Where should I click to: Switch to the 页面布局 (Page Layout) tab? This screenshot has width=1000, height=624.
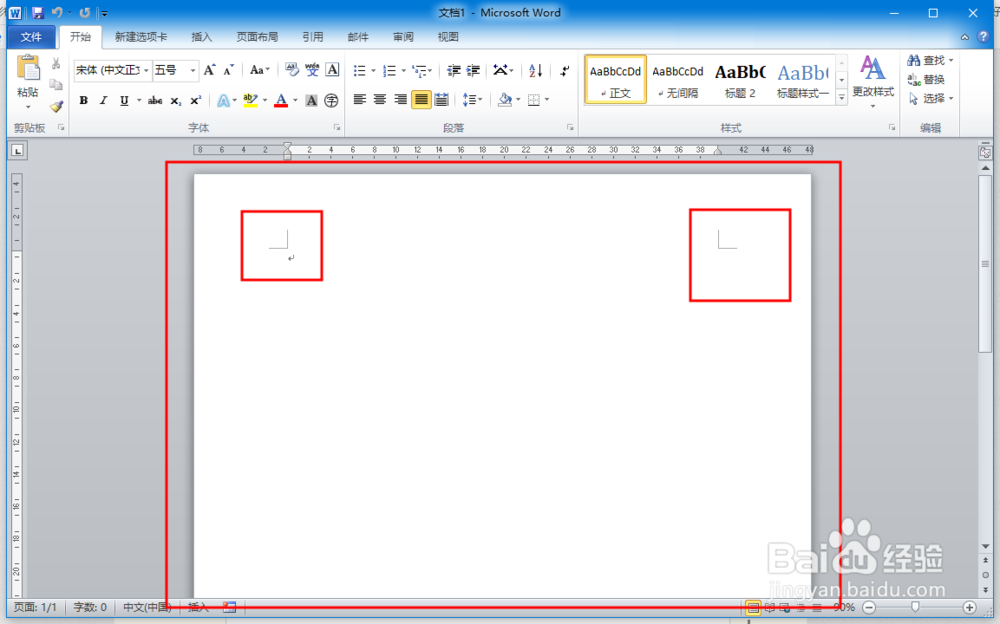click(x=257, y=37)
